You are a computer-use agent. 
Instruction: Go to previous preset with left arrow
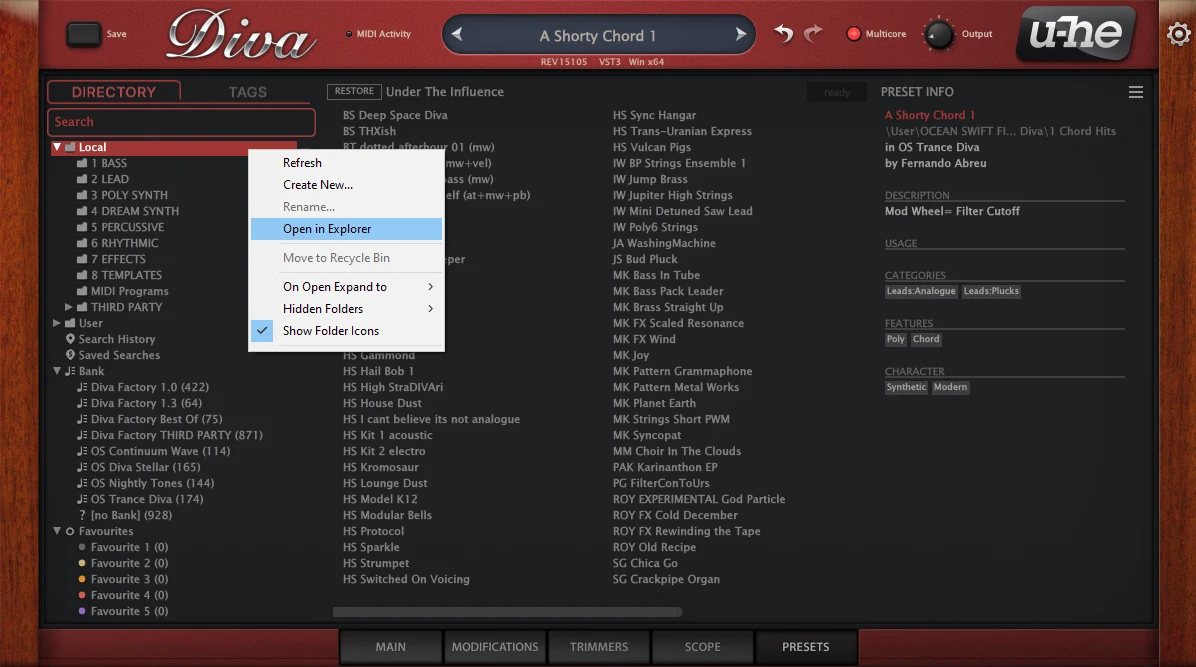(x=457, y=35)
